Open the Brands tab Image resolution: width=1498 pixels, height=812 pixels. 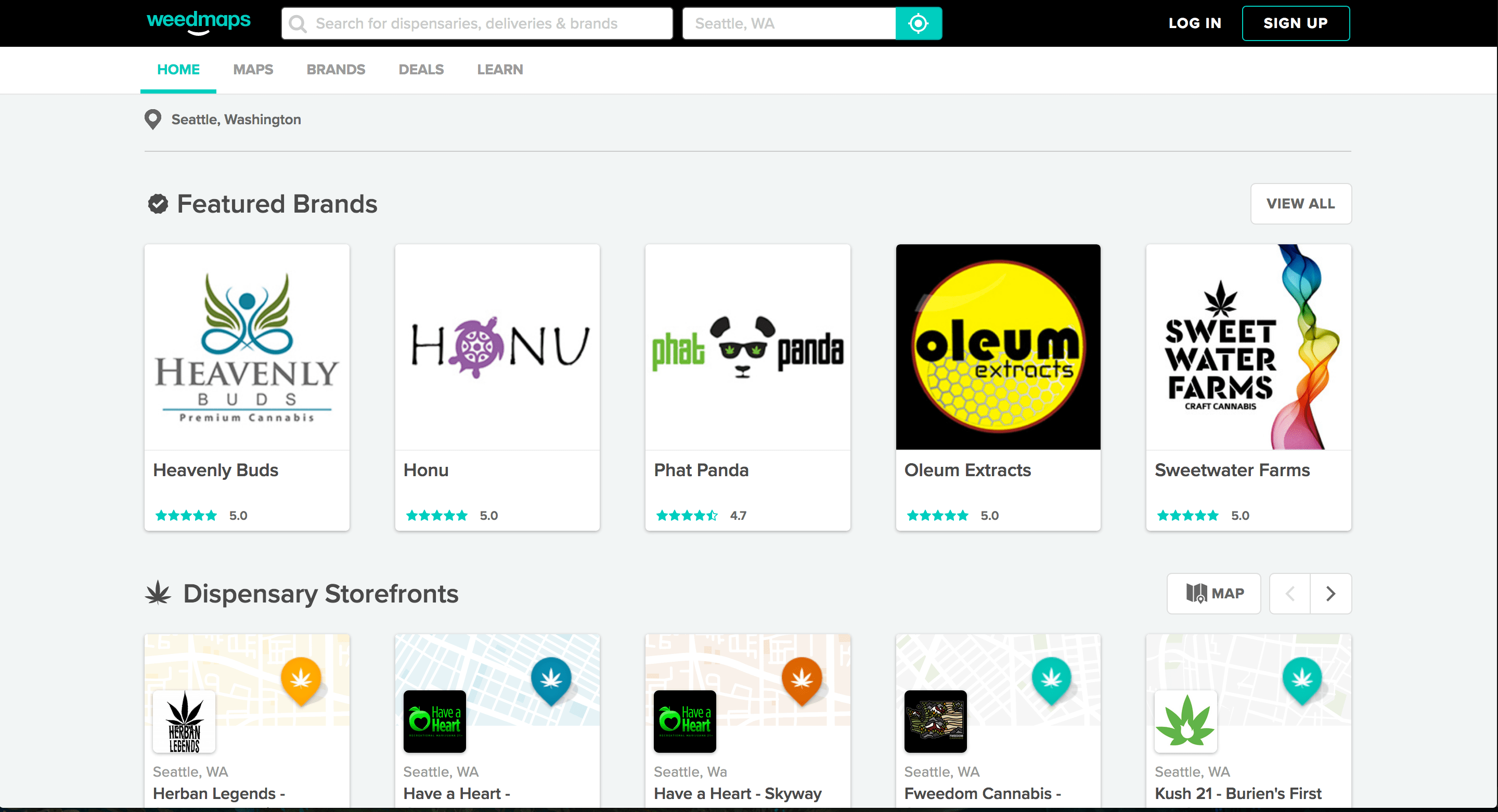tap(335, 70)
